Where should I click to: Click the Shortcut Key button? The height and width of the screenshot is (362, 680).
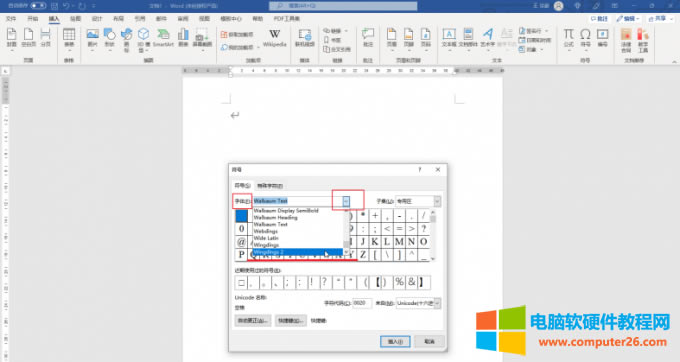pos(291,321)
